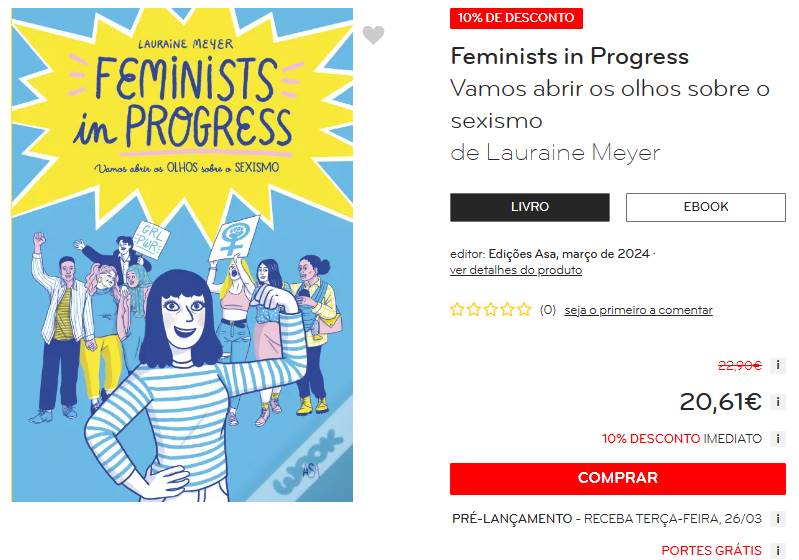Image resolution: width=799 pixels, height=560 pixels.
Task: Select the LIVRO format tab
Action: pyautogui.click(x=529, y=207)
